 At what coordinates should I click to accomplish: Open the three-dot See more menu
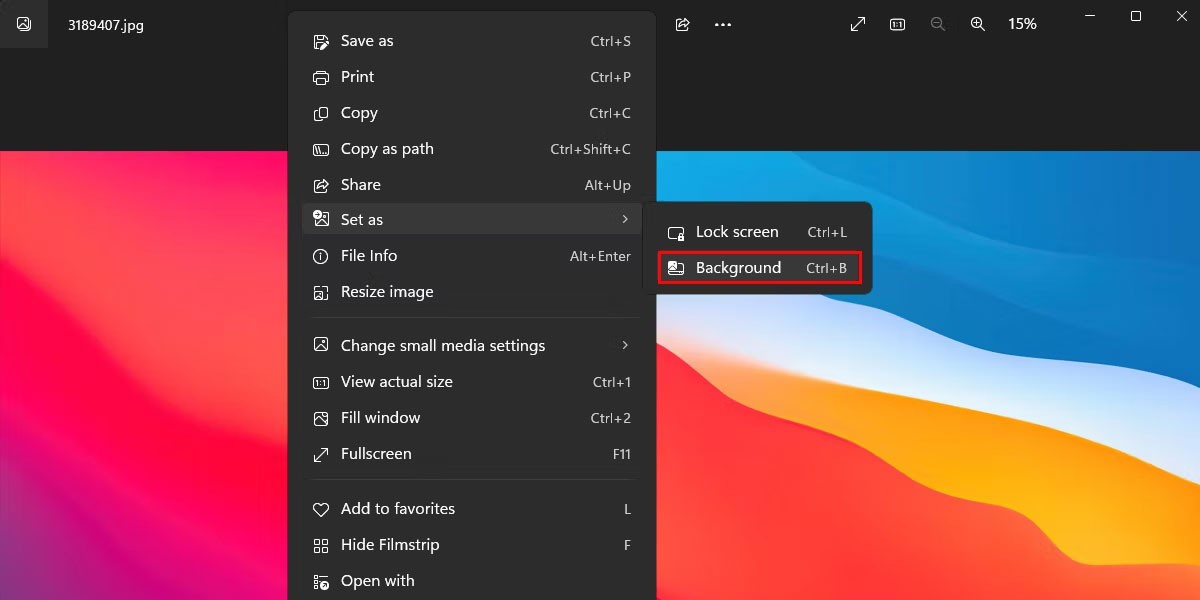pos(723,24)
